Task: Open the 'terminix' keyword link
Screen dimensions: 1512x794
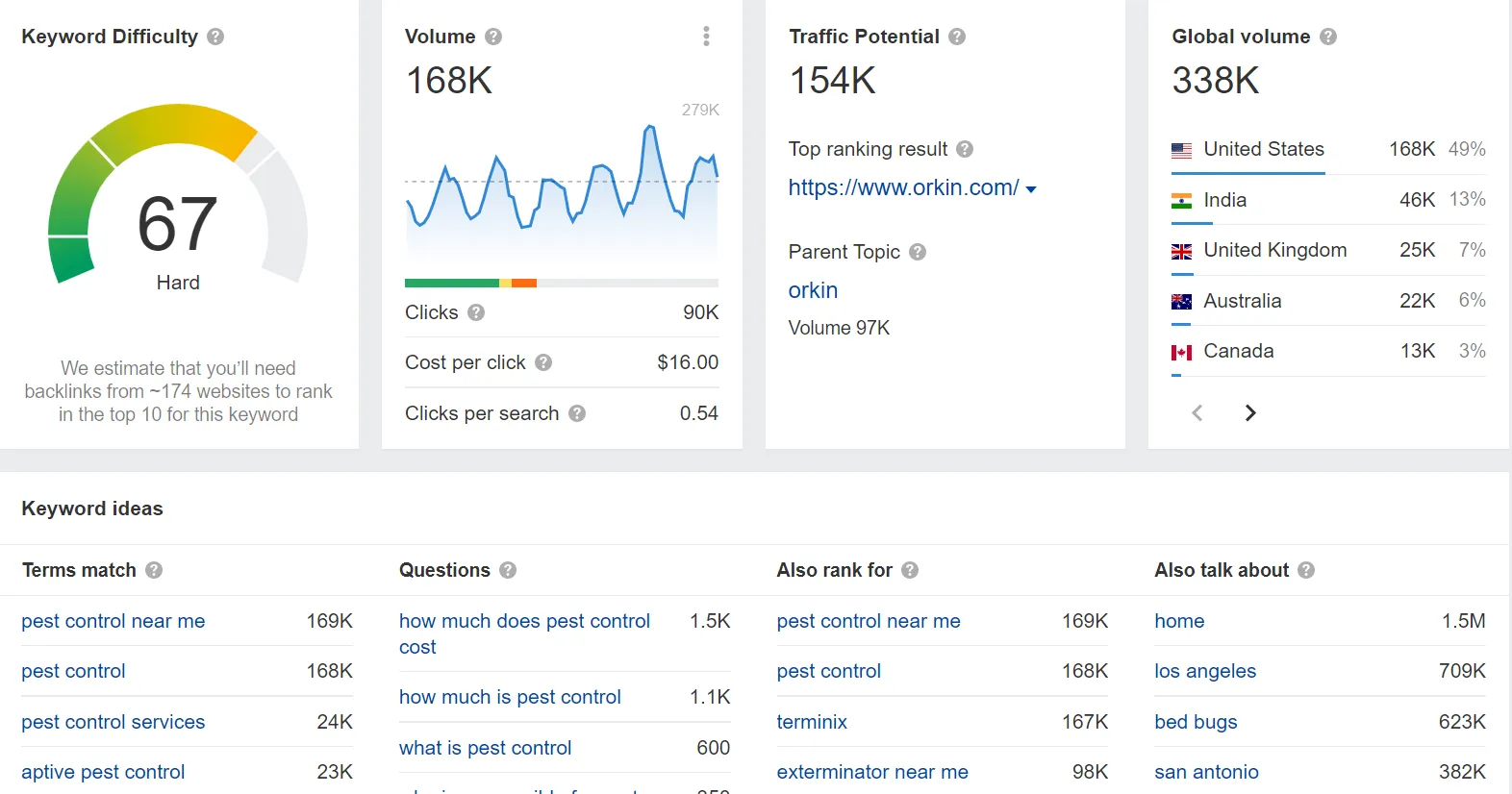Action: [x=812, y=722]
